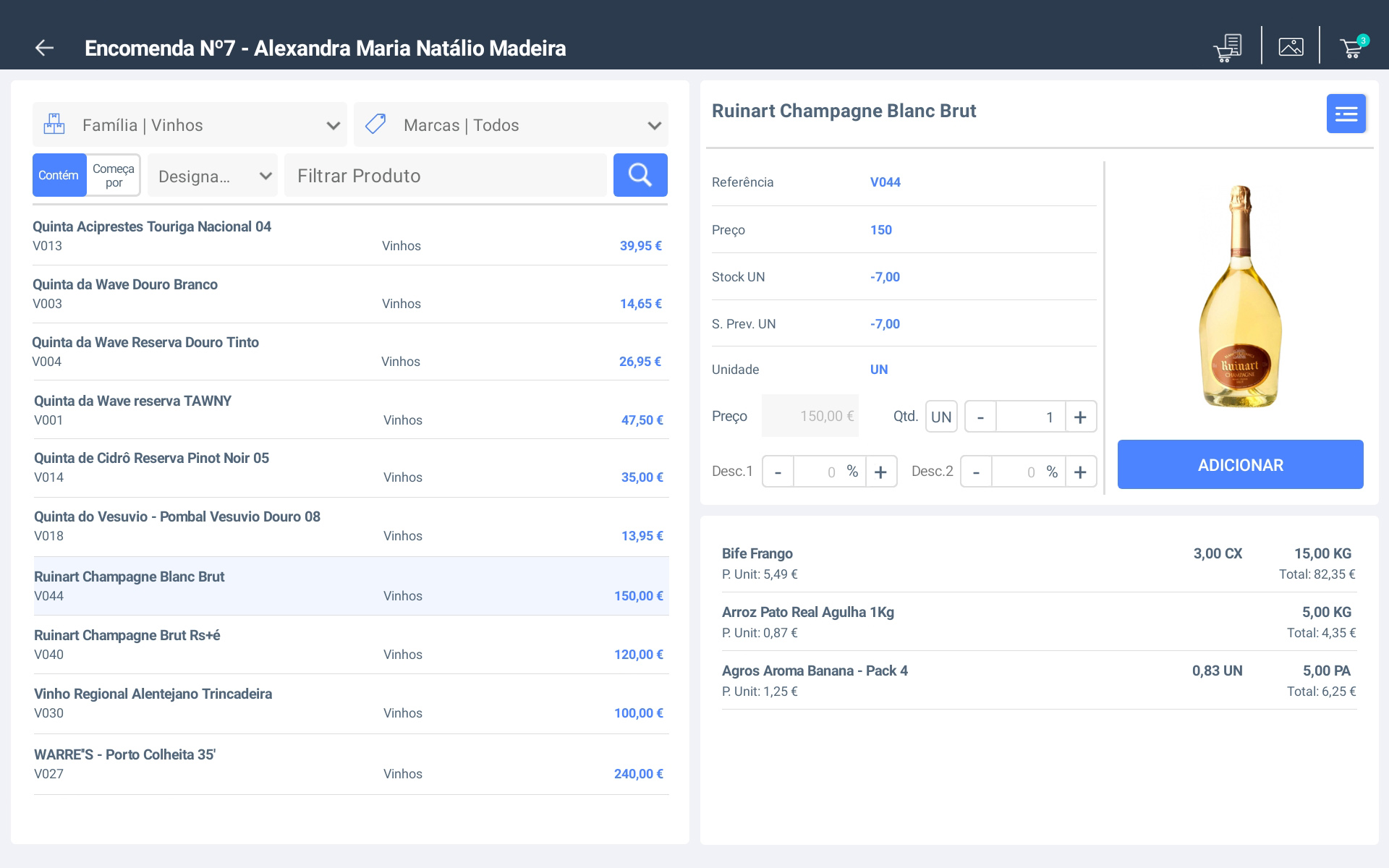
Task: Expand the Marcas Todos dropdown
Action: (654, 125)
